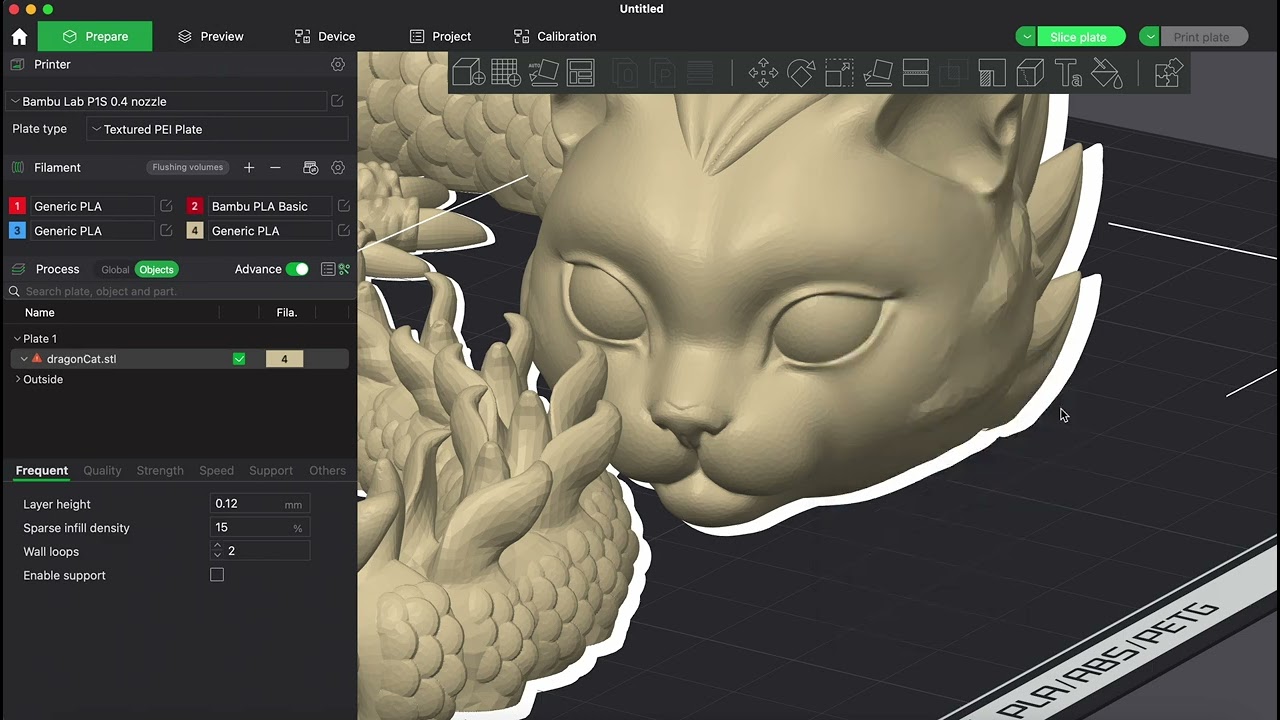This screenshot has height=720, width=1280.
Task: Switch to the Strength settings tab
Action: pos(160,470)
